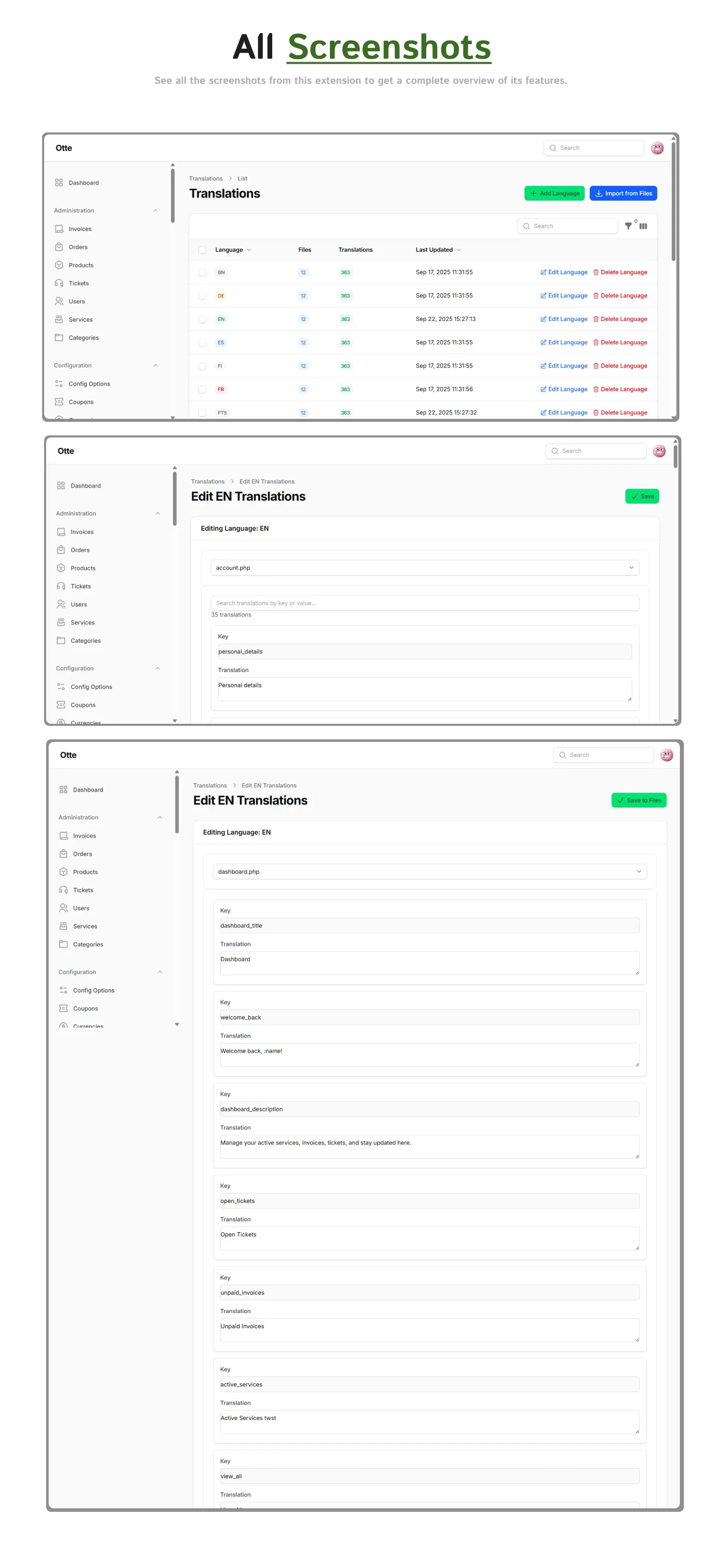The width and height of the screenshot is (722, 1568).
Task: Click the Save to Files button
Action: [x=639, y=801]
